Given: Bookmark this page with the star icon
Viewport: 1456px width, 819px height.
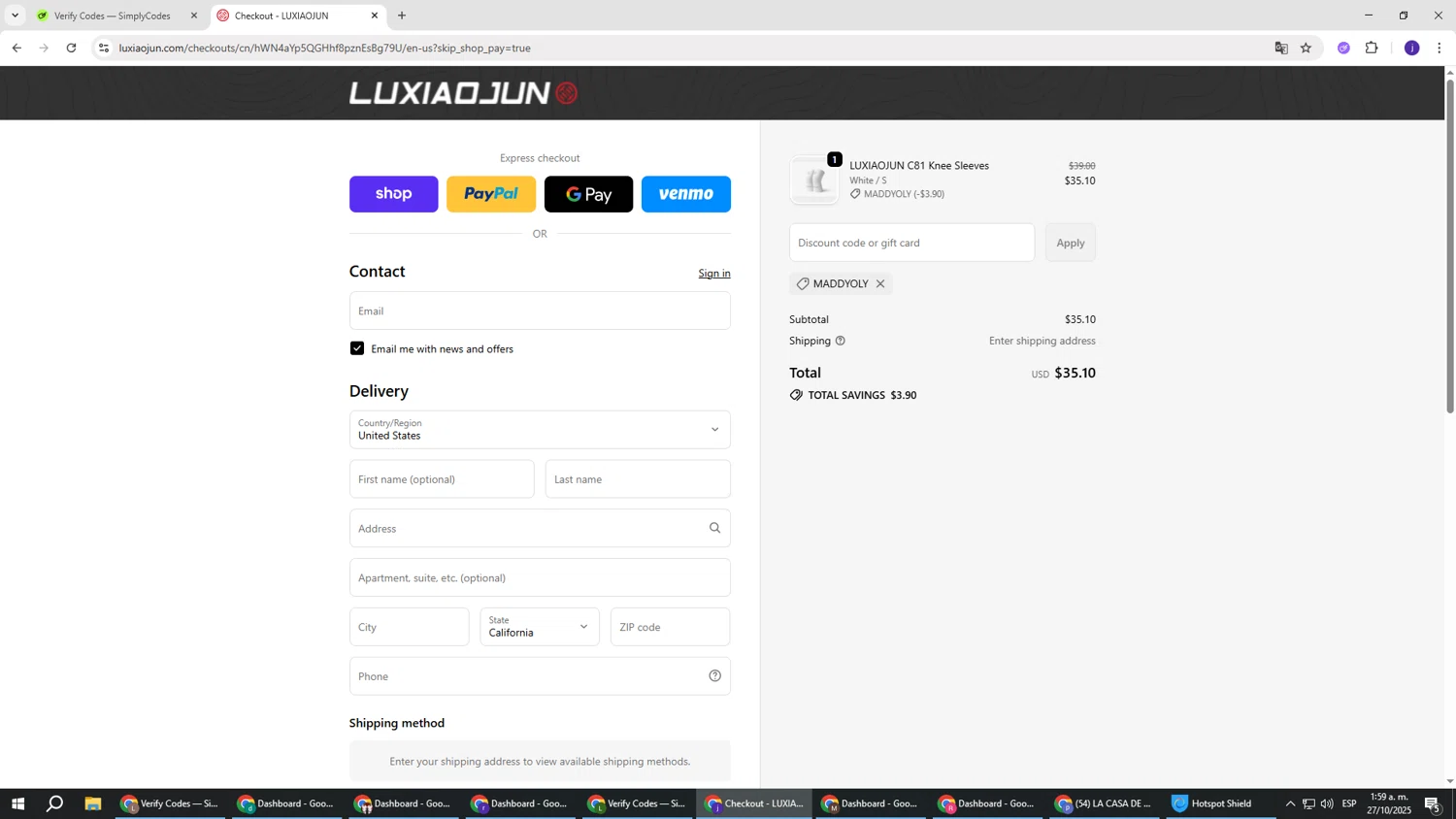Looking at the screenshot, I should click(x=1306, y=48).
